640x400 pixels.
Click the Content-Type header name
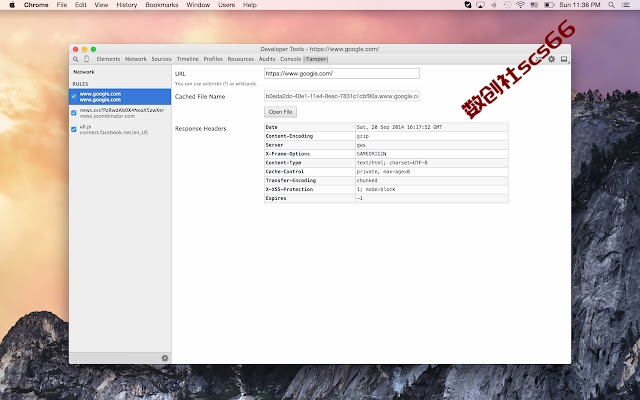(x=283, y=163)
